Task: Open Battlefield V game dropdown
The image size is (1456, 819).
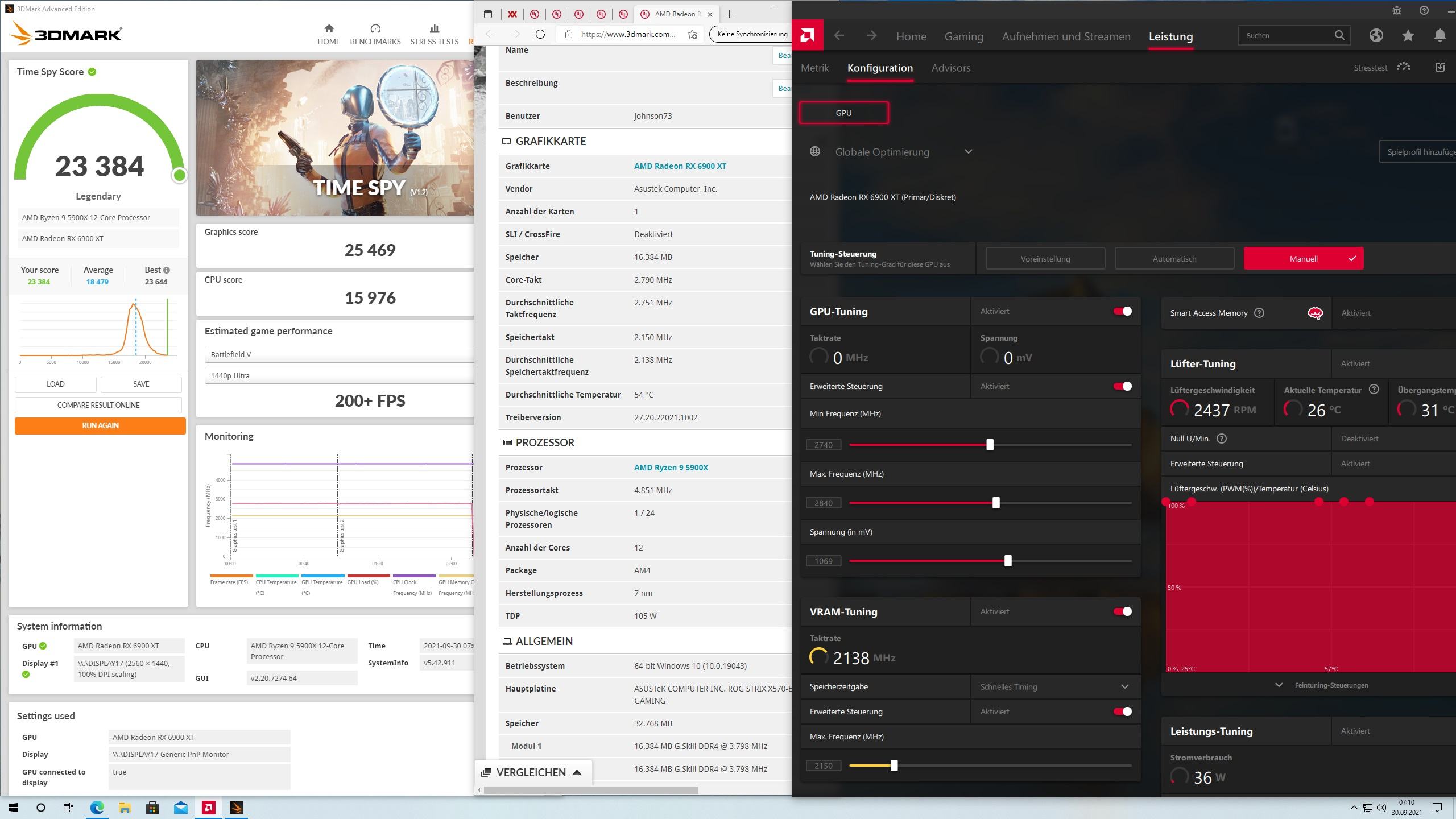Action: (x=339, y=354)
